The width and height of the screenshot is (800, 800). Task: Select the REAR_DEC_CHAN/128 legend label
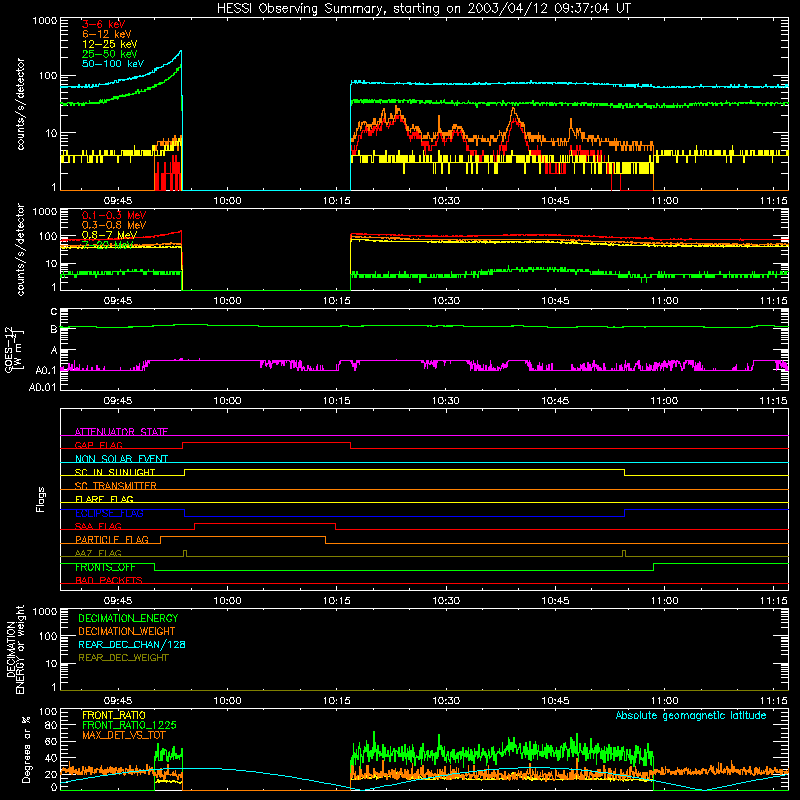click(132, 644)
